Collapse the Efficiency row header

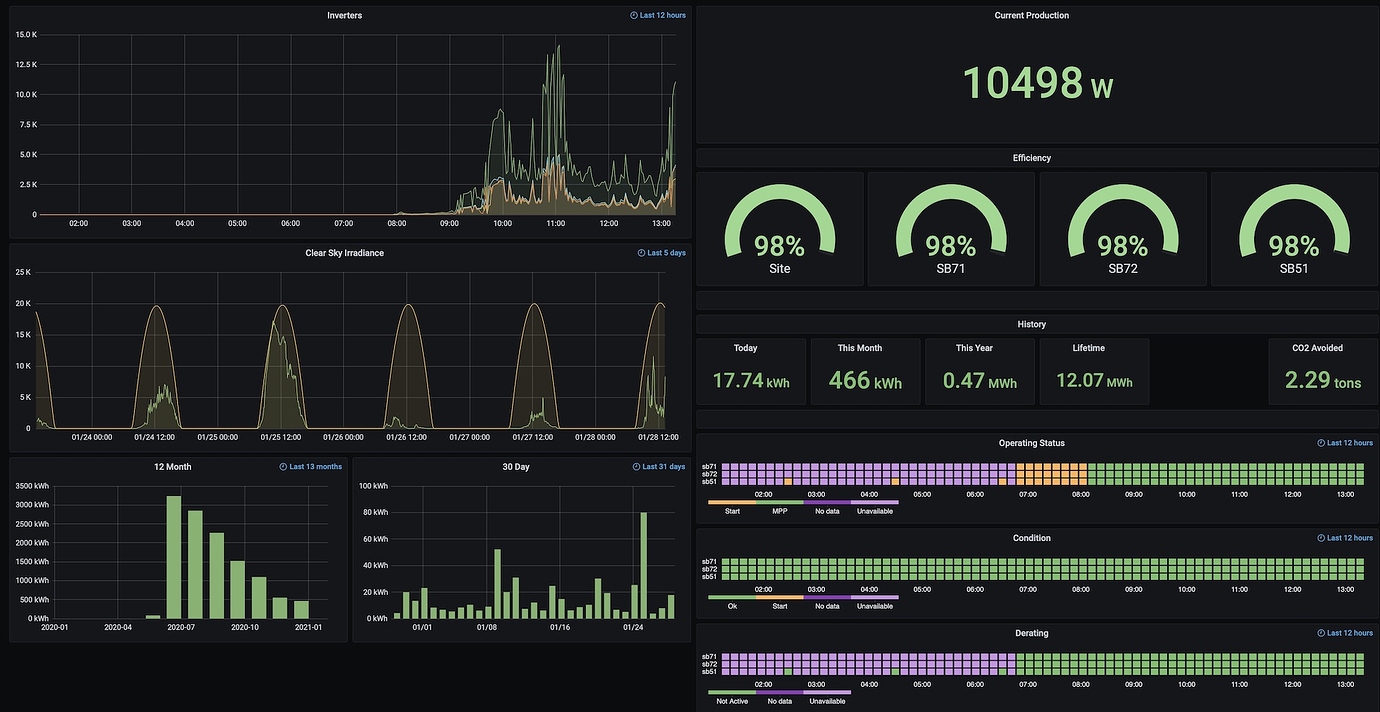(x=1031, y=158)
